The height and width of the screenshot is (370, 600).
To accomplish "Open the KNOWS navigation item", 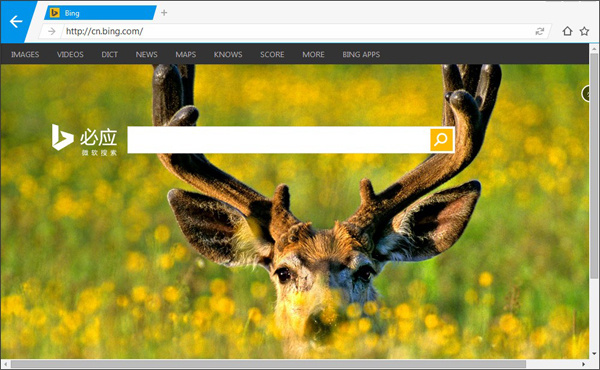I will [x=228, y=54].
